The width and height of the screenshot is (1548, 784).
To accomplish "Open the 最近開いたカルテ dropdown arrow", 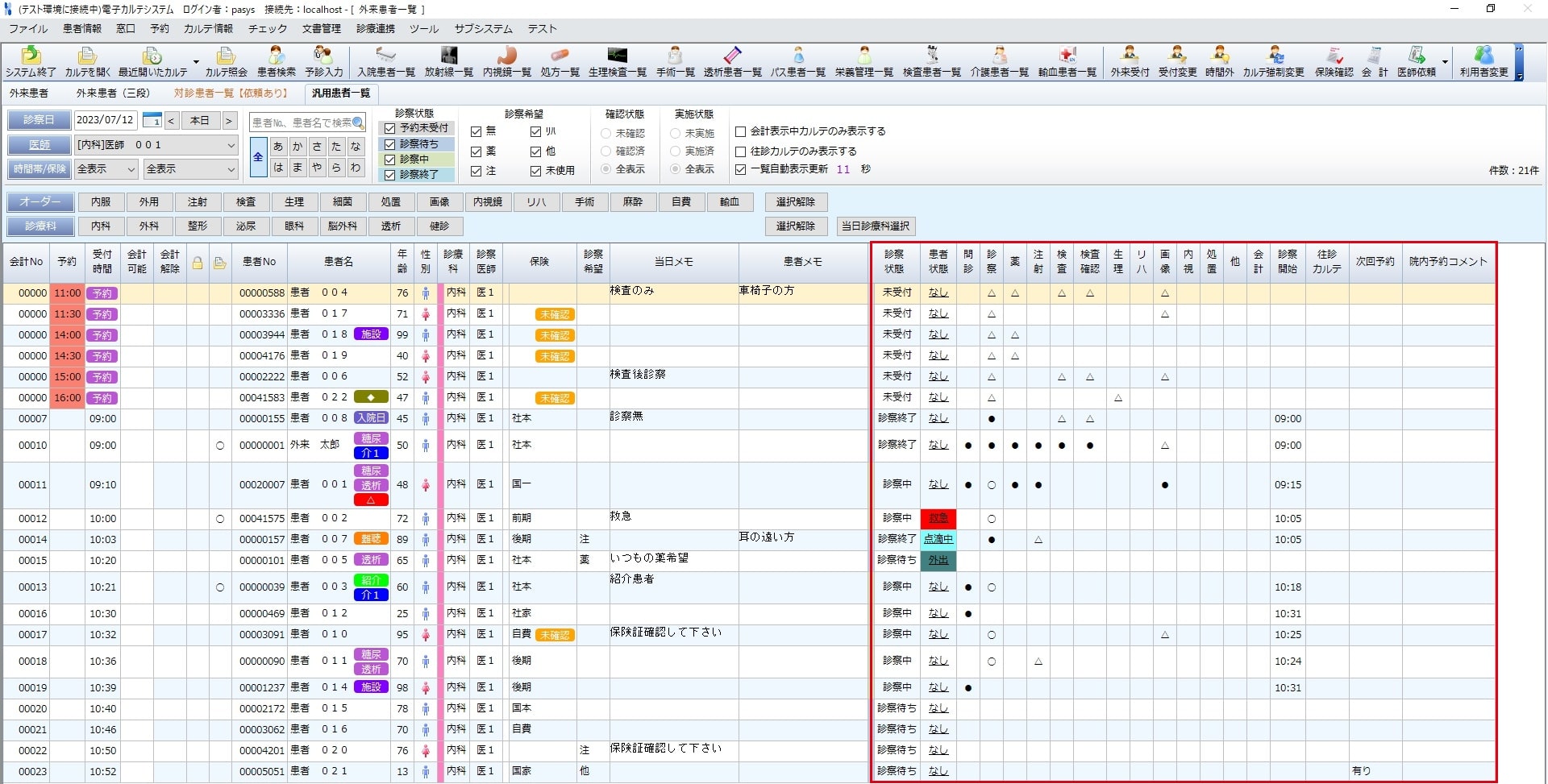I will pyautogui.click(x=196, y=62).
